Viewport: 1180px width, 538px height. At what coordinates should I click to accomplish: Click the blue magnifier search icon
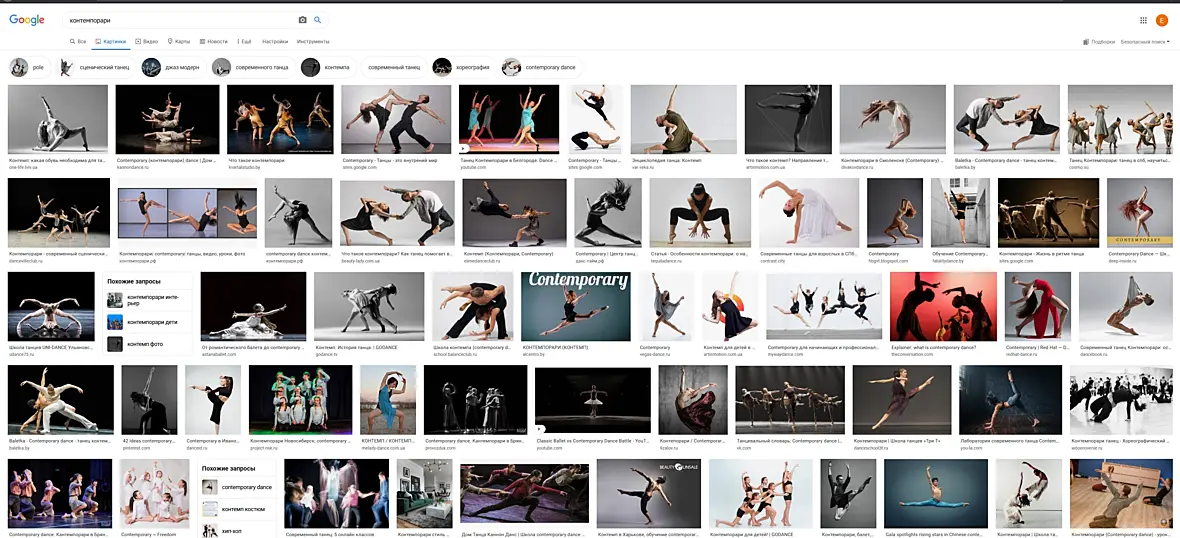click(x=318, y=20)
